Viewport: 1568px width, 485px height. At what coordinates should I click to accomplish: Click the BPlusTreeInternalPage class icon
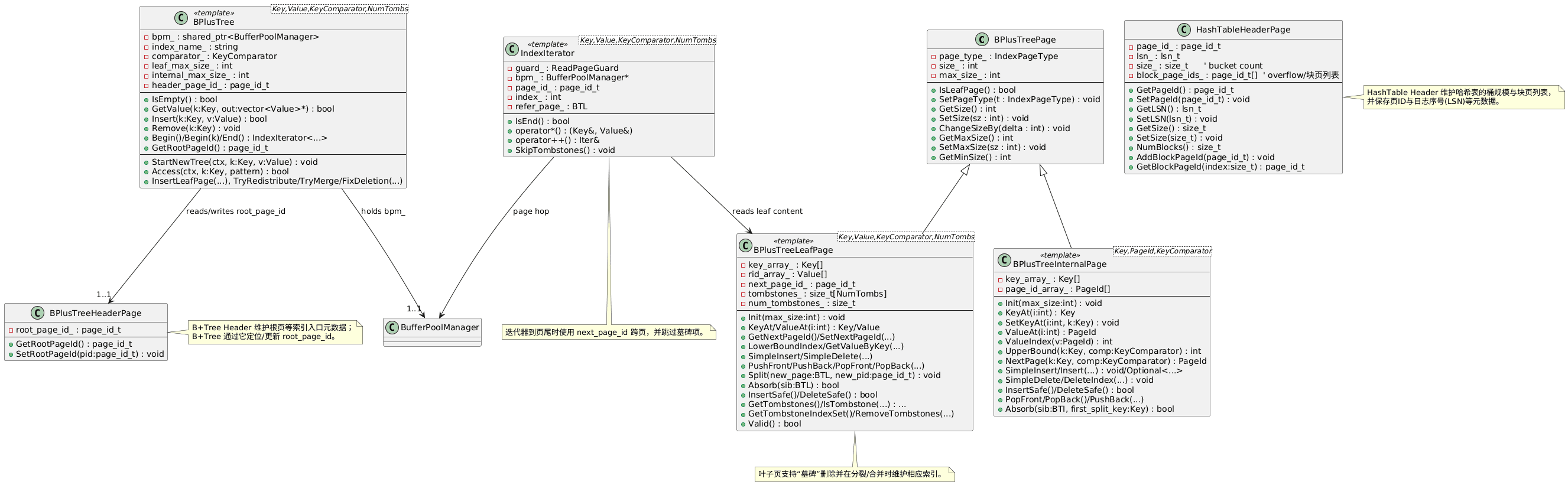point(1004,260)
